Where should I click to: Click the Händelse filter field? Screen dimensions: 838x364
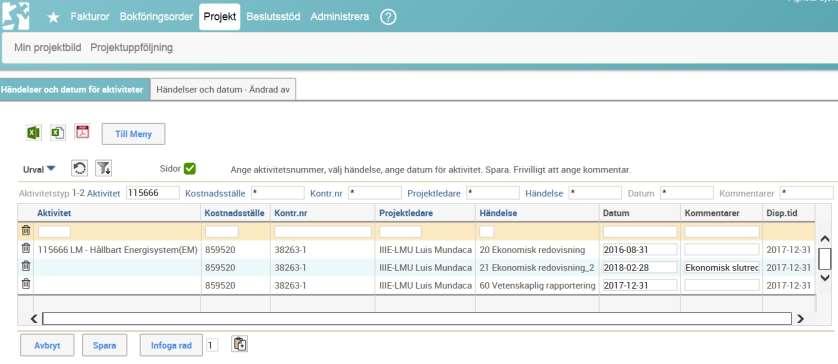point(595,193)
